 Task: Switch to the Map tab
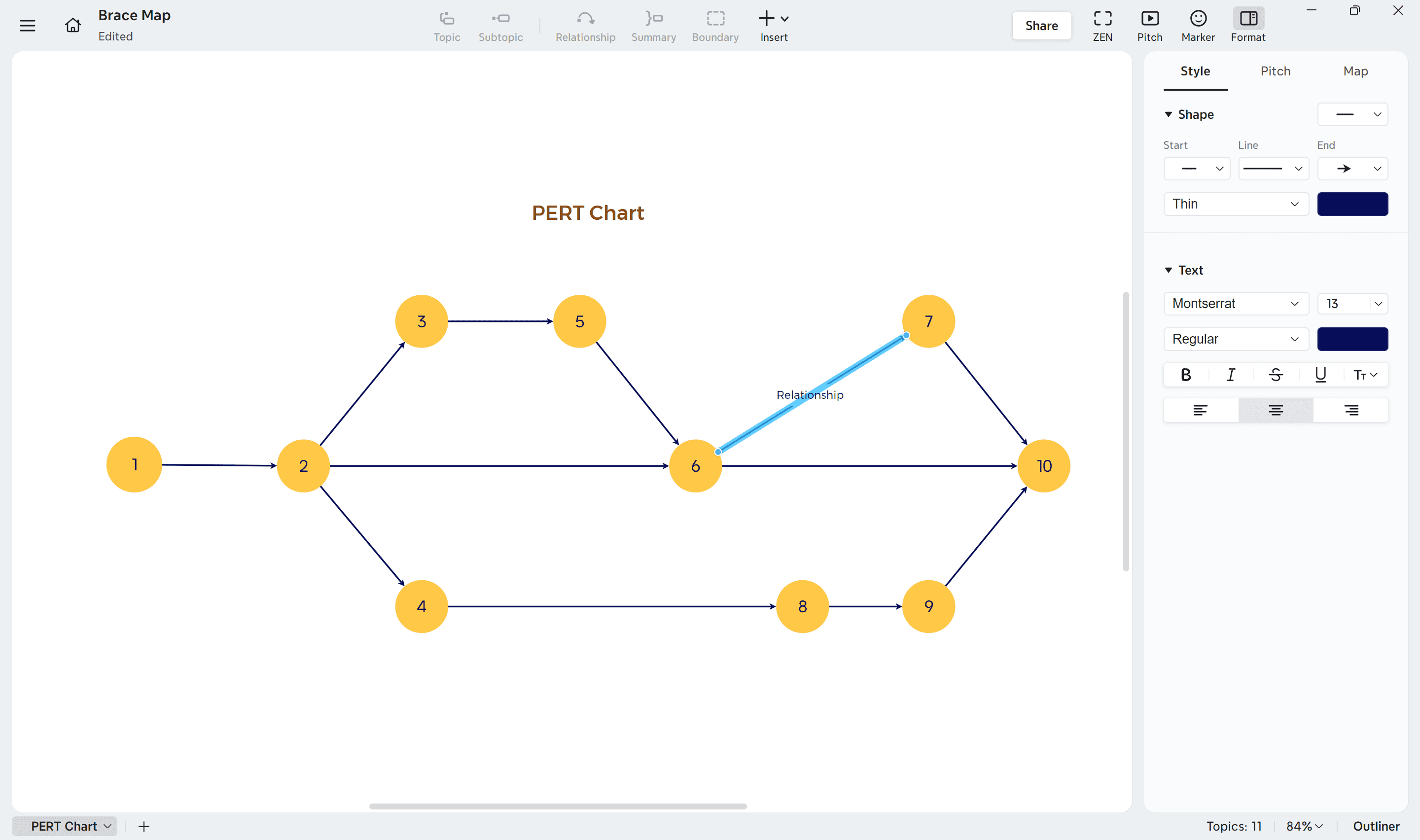[x=1355, y=71]
